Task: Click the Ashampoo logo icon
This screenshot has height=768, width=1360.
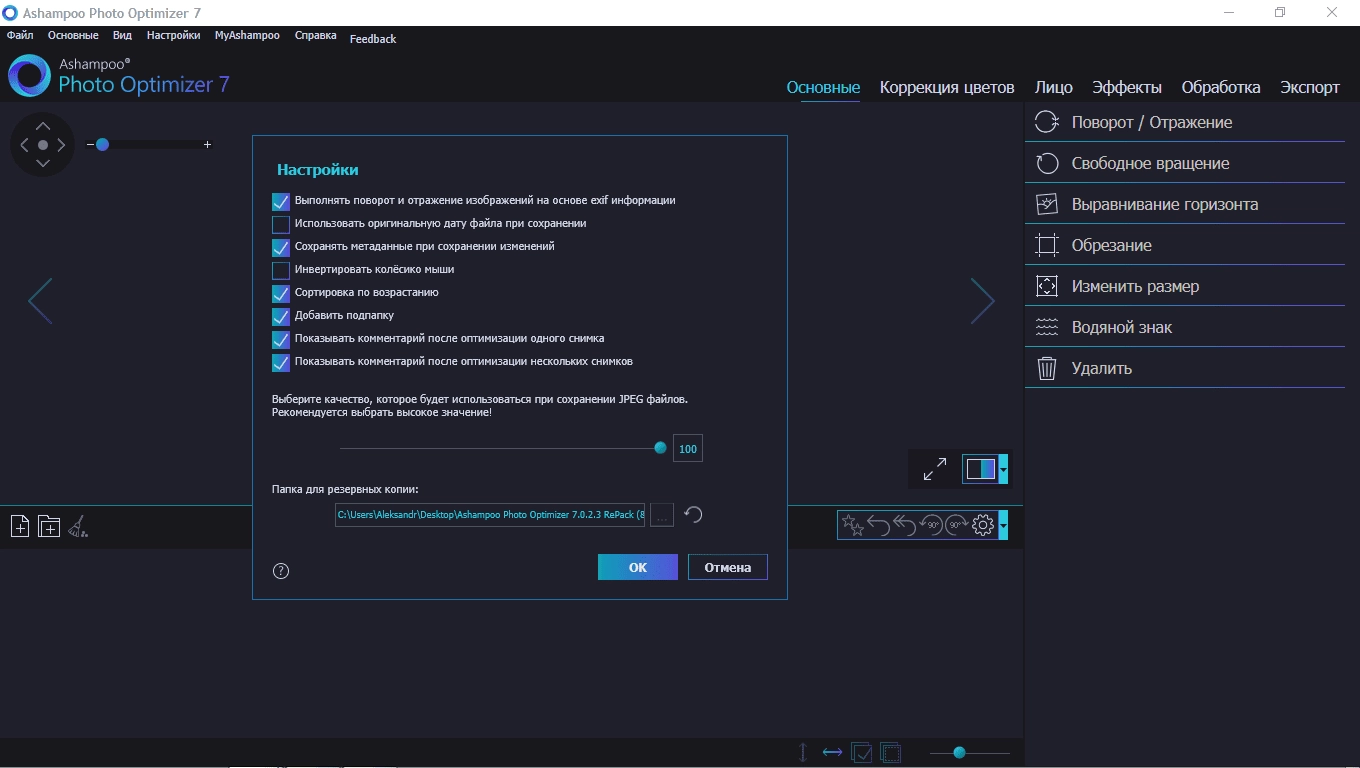Action: 29,76
